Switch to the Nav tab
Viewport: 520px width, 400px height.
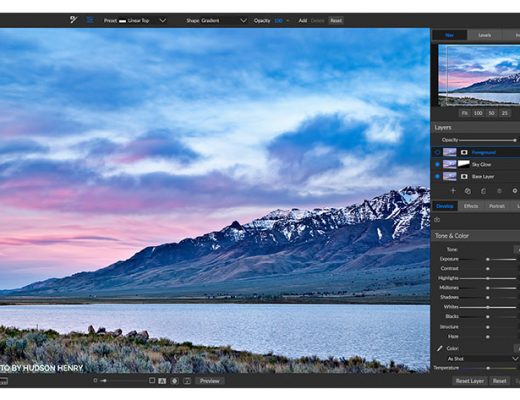click(449, 35)
